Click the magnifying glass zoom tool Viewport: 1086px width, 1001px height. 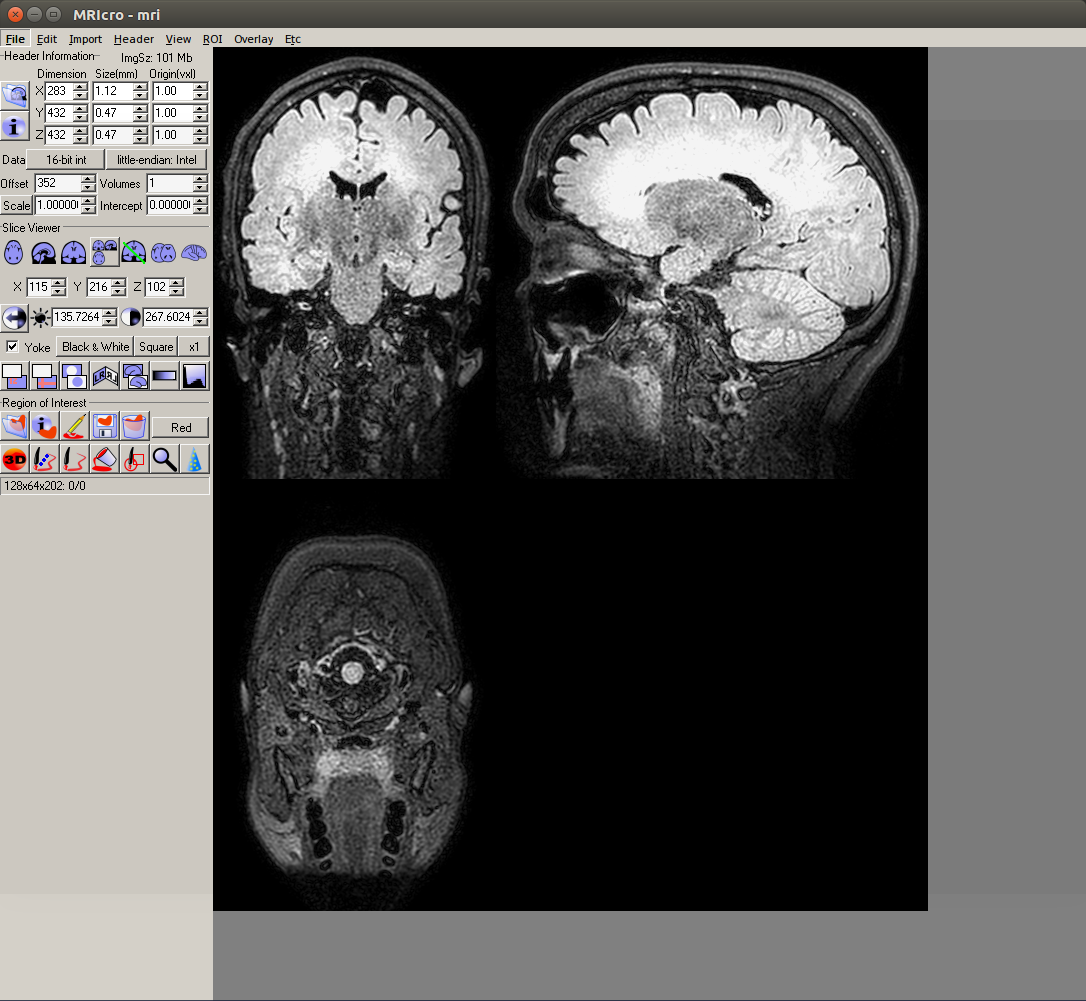[164, 459]
